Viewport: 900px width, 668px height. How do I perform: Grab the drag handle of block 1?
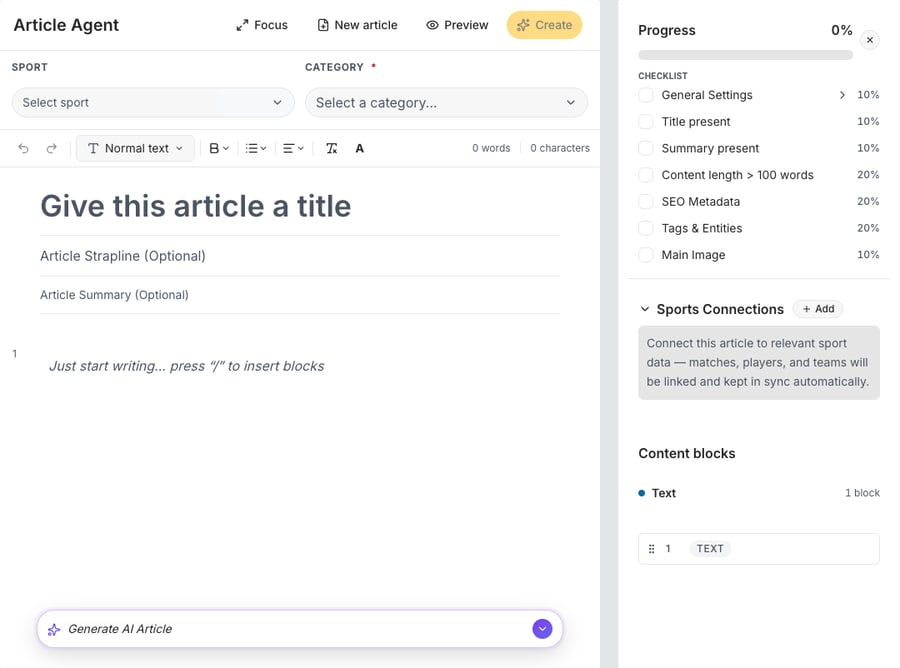click(x=651, y=549)
